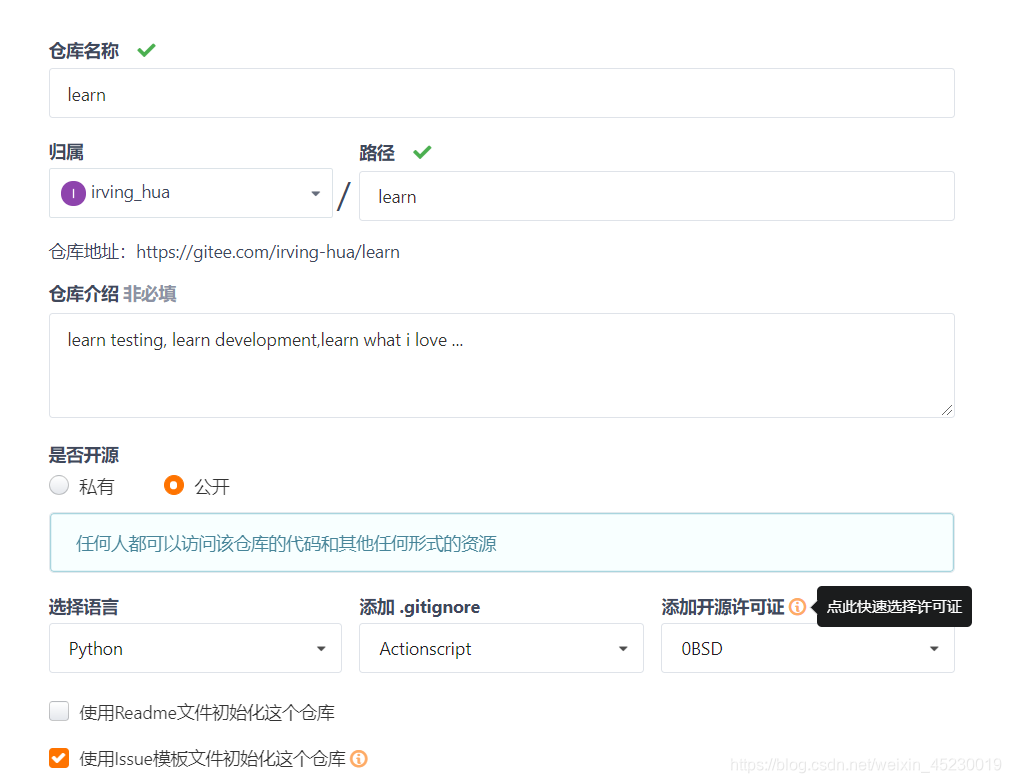Click the 选择语言 label
This screenshot has height=783, width=1011.
84,607
